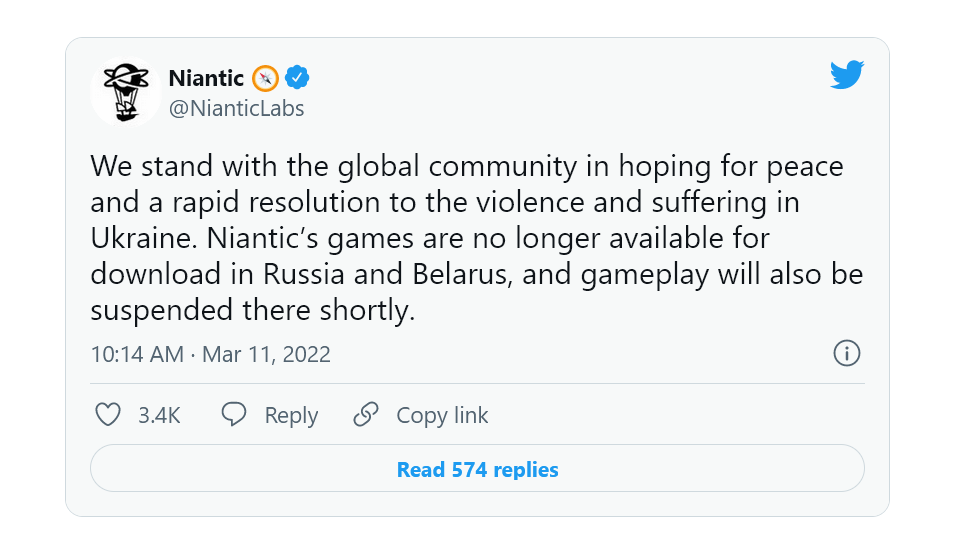This screenshot has width=972, height=555.
Task: Open Read 574 replies
Action: tap(477, 469)
